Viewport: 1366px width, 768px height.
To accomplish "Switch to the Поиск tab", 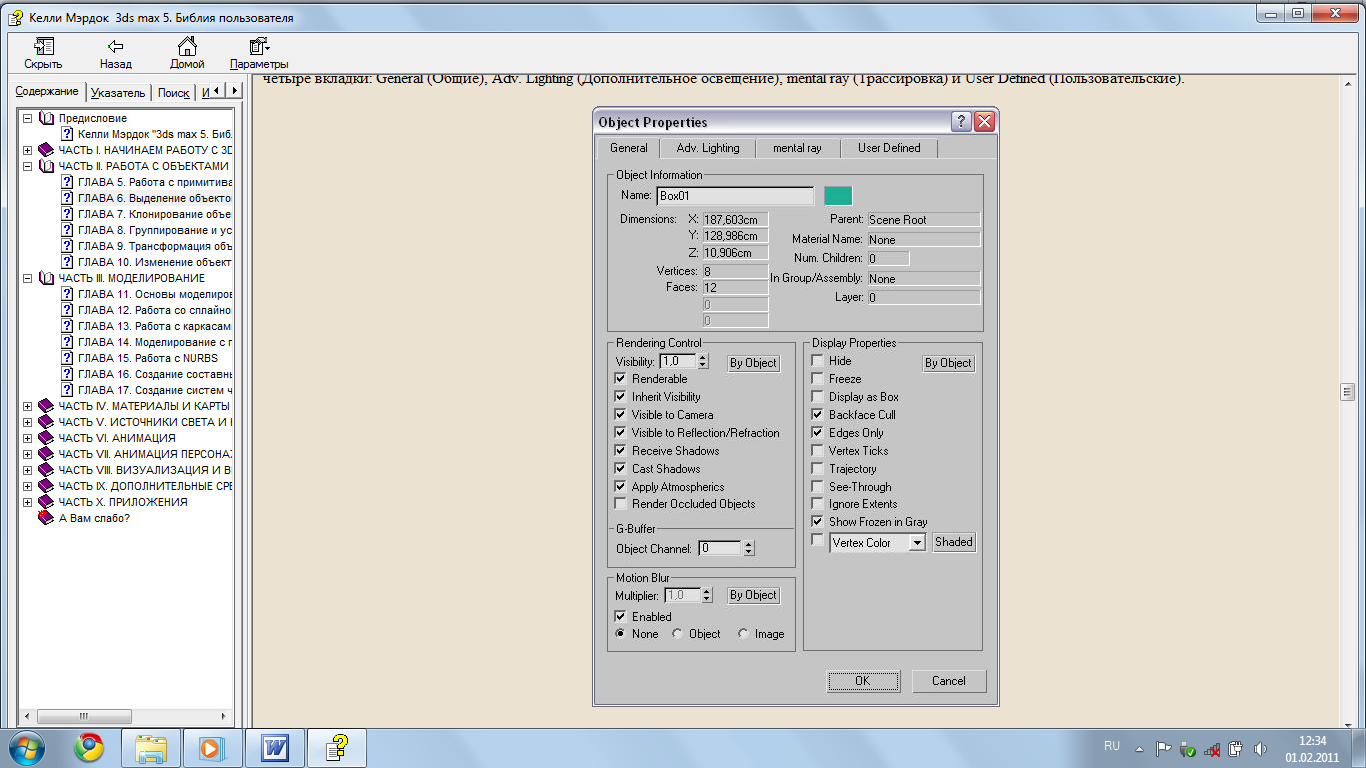I will coord(174,93).
